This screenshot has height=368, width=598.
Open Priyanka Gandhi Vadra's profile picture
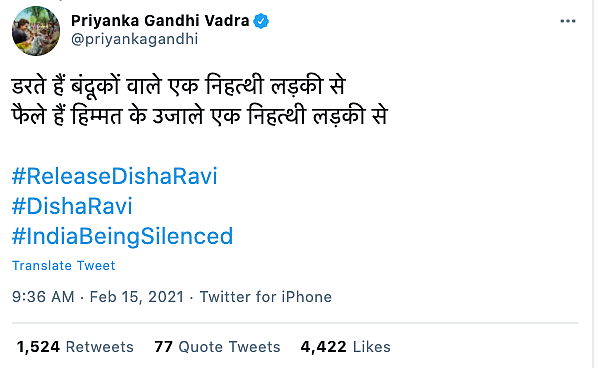(36, 31)
